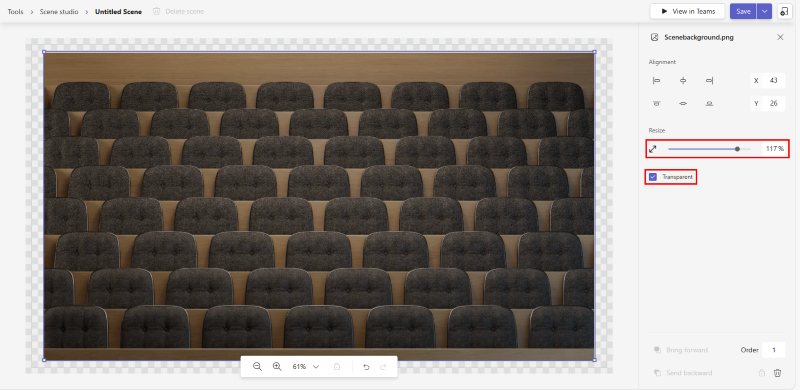Click the bottom-left selection handle of the image
800x390 pixels.
[44, 360]
